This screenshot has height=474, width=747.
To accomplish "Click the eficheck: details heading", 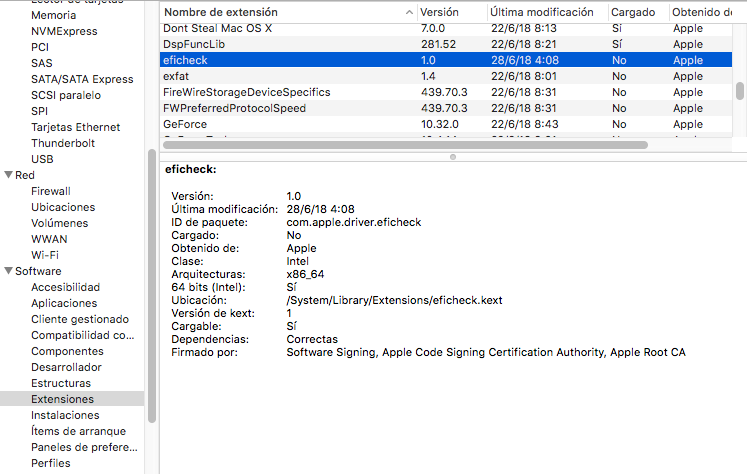I will (191, 169).
